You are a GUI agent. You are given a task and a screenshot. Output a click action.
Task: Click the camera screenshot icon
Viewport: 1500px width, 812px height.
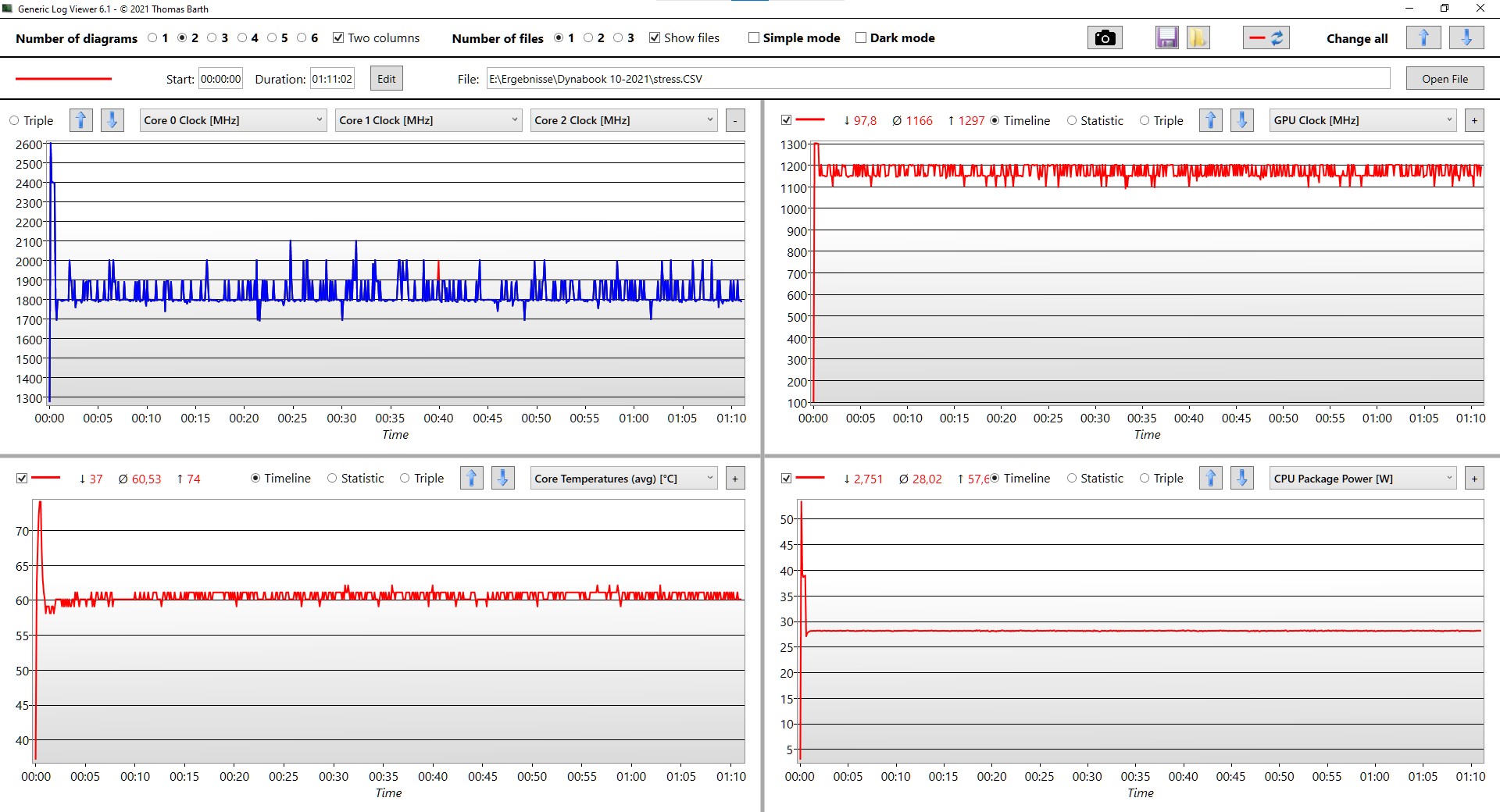(x=1104, y=38)
